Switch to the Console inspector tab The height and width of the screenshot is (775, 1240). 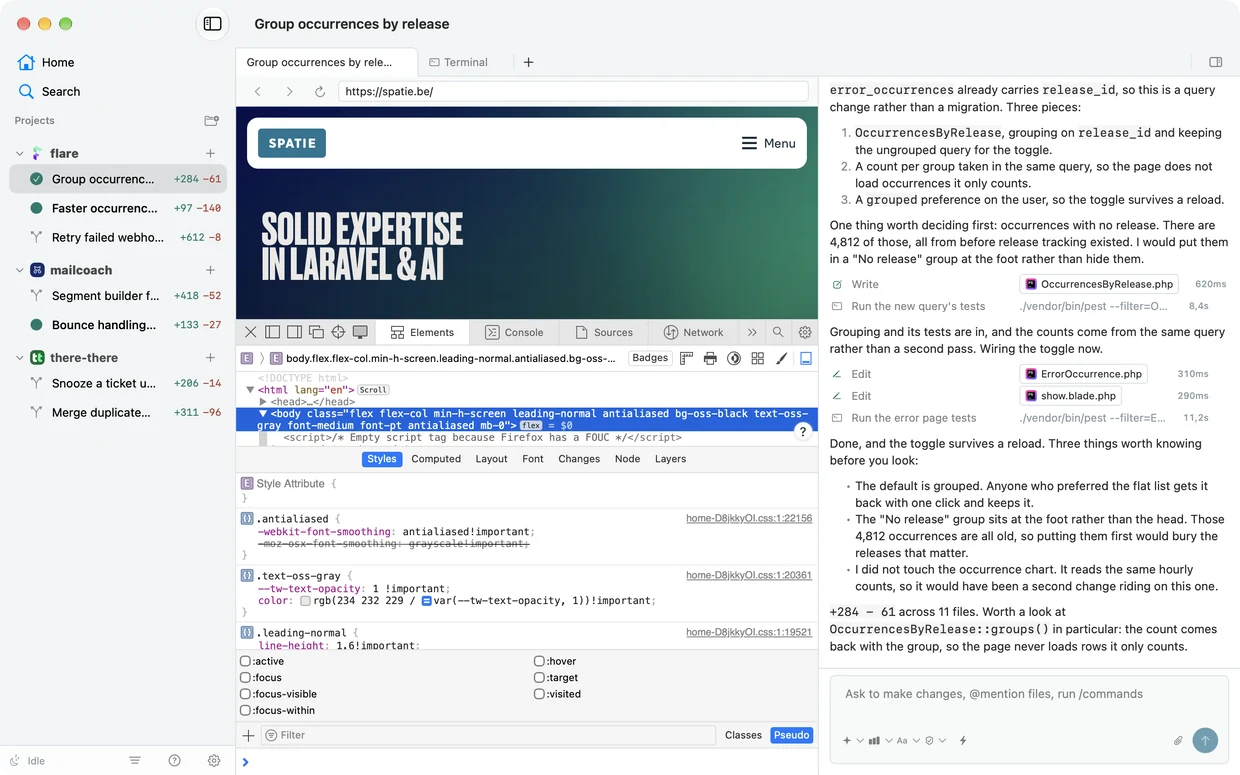coord(514,332)
